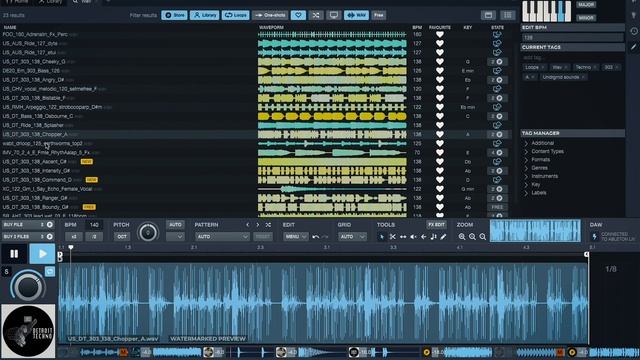Toggle the Library filter button
This screenshot has height=360, width=640.
(x=204, y=15)
